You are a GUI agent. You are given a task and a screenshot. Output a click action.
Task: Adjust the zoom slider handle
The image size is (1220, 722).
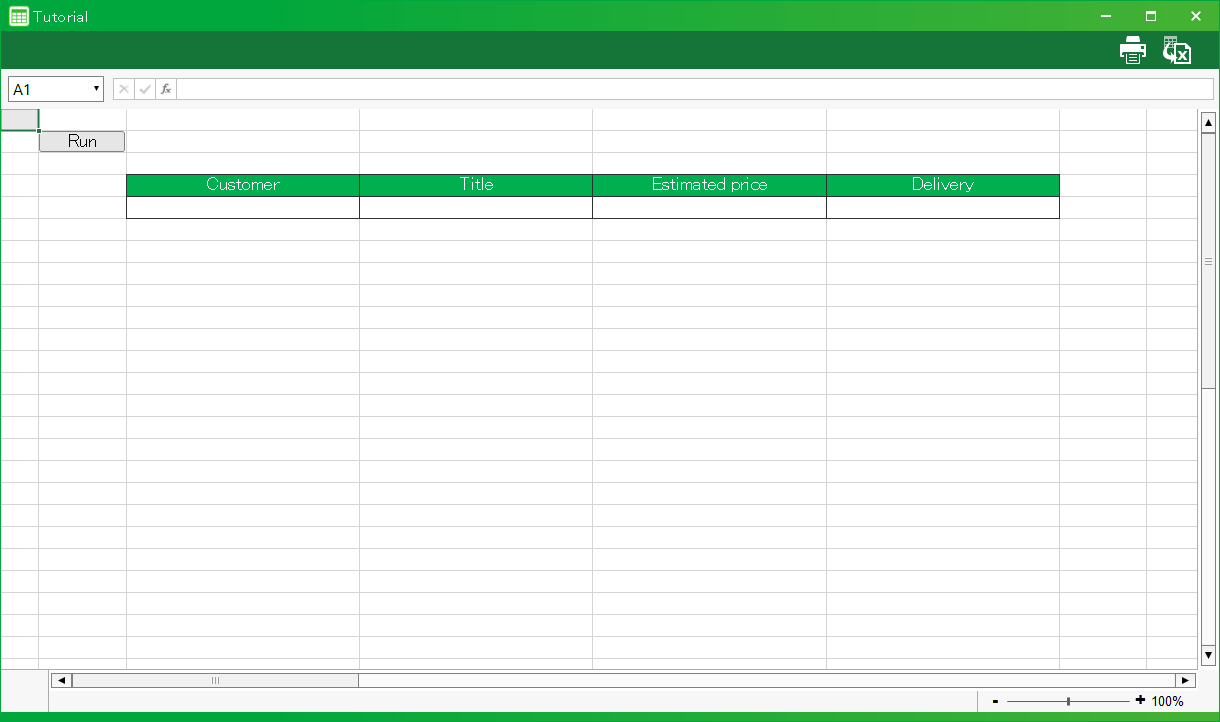1068,702
